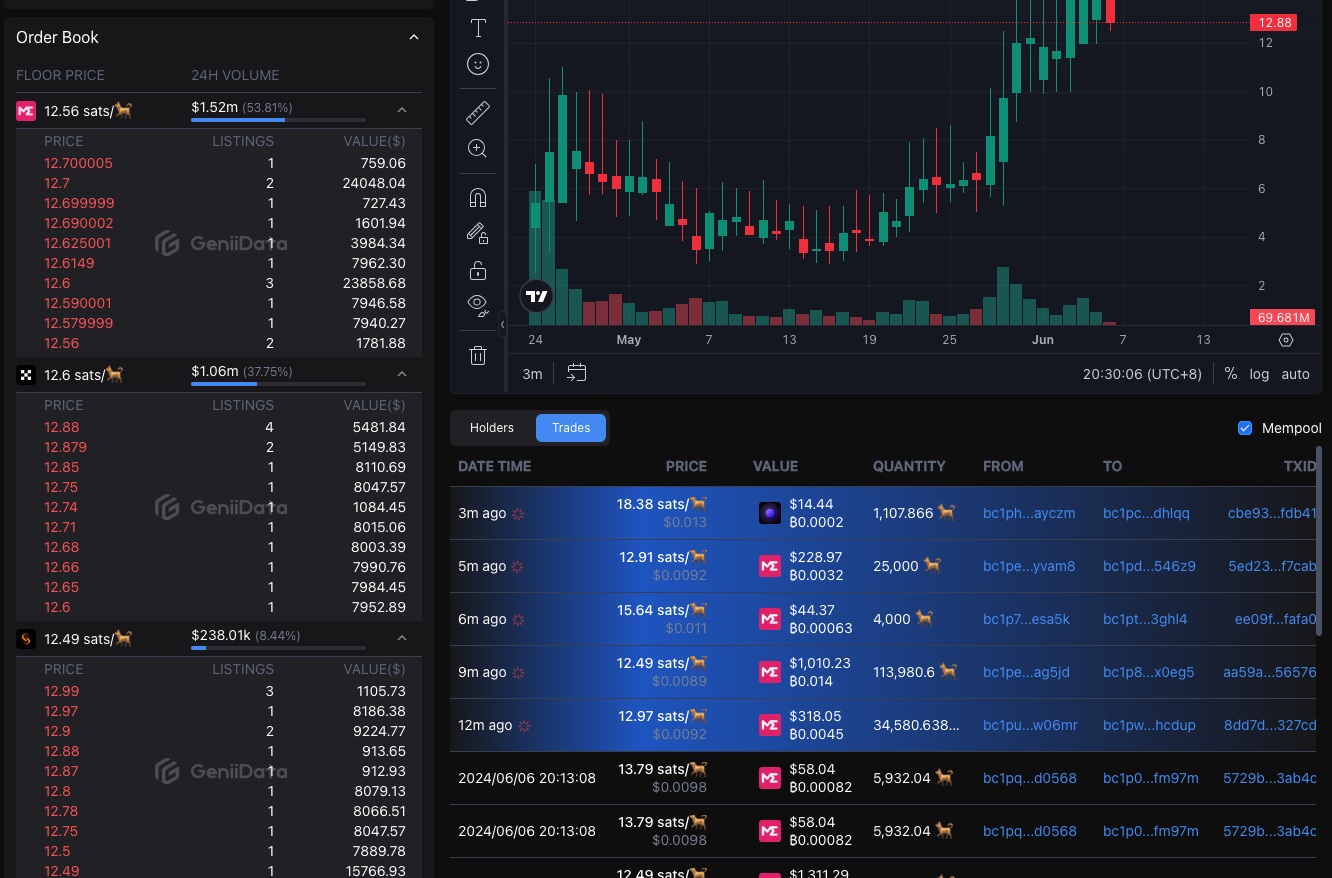
Task: Uncheck the Mempool checkbox
Action: coord(1245,428)
